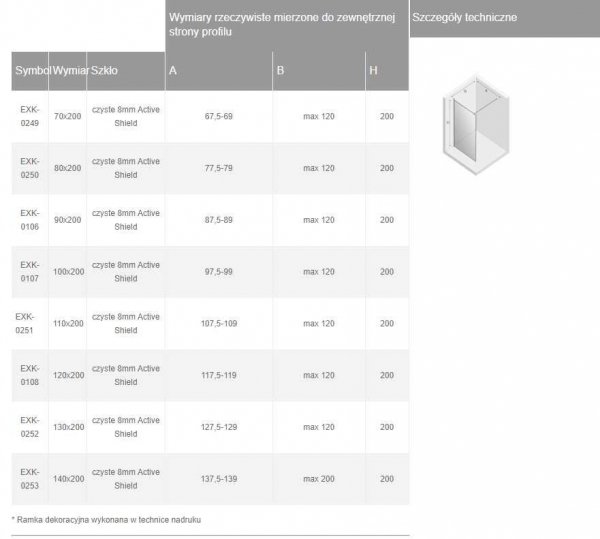600x539 pixels.
Task: Select the EXK-0249 symbol cell
Action: [30, 117]
